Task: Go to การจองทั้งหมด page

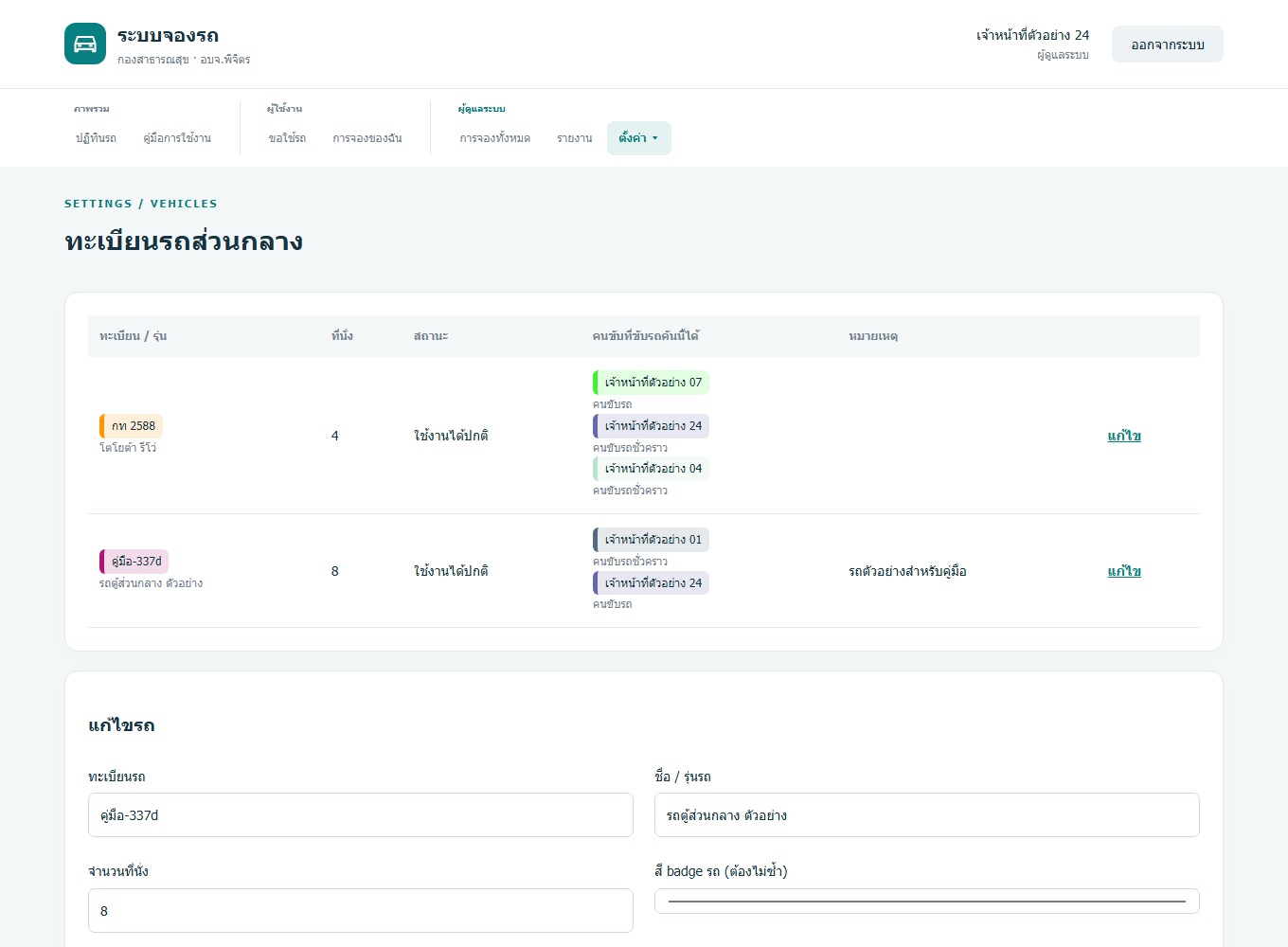Action: (495, 138)
